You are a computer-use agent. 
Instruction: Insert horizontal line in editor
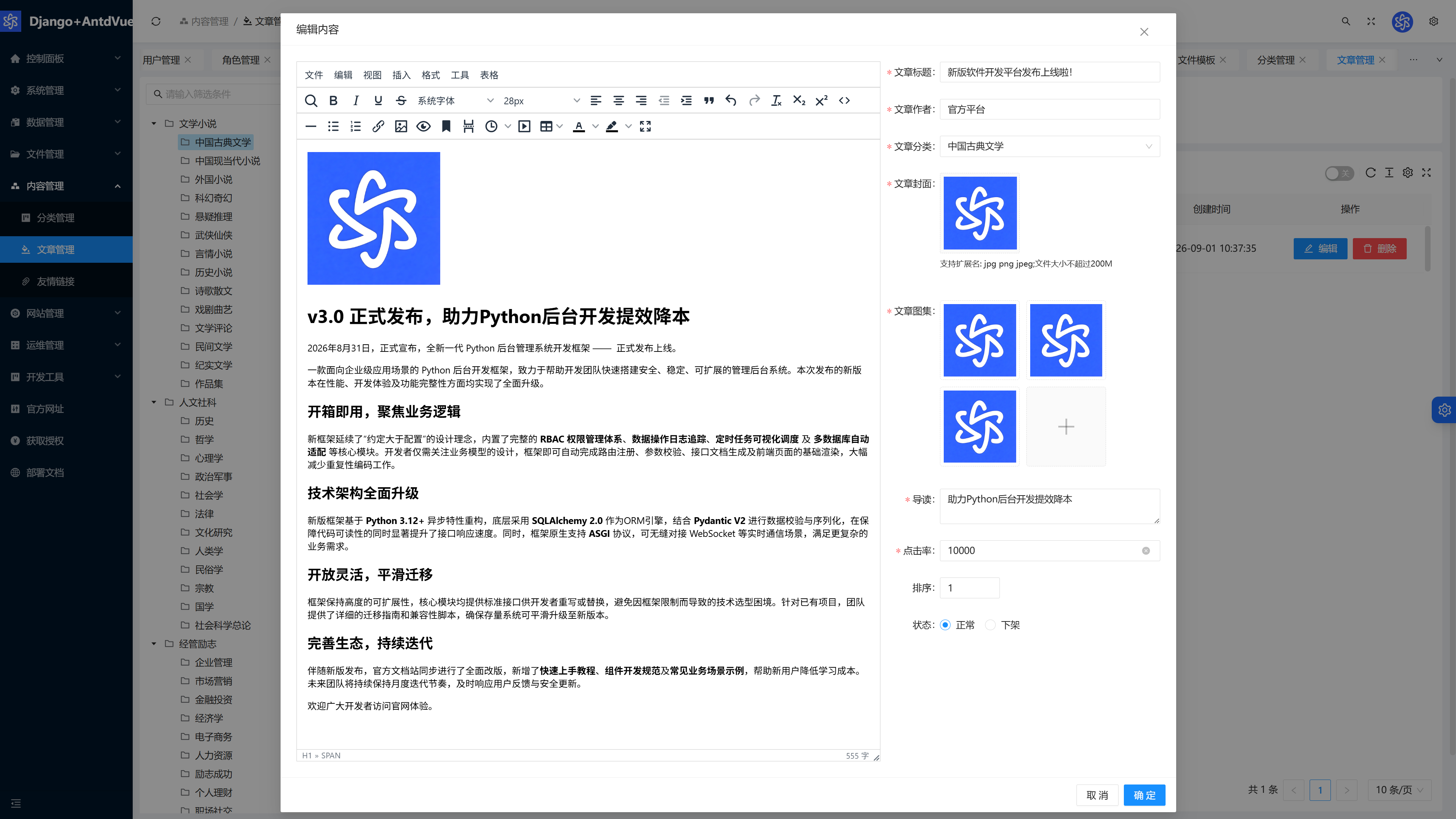[311, 126]
